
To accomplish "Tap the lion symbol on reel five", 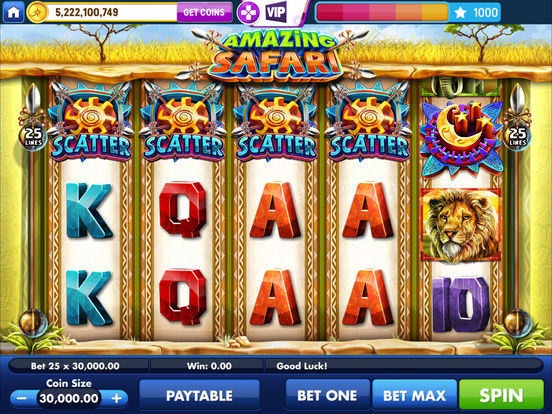I will click(461, 225).
